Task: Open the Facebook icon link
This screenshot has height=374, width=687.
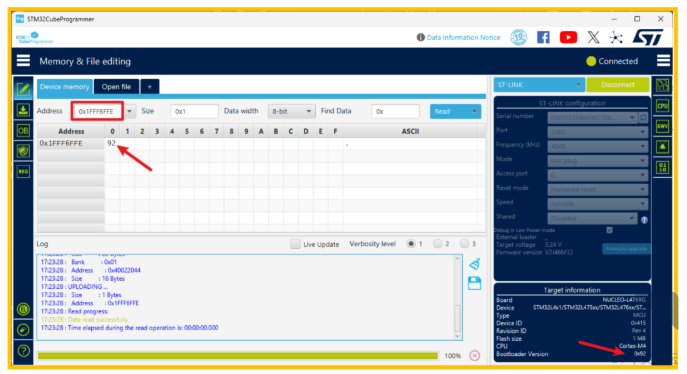Action: pos(543,37)
